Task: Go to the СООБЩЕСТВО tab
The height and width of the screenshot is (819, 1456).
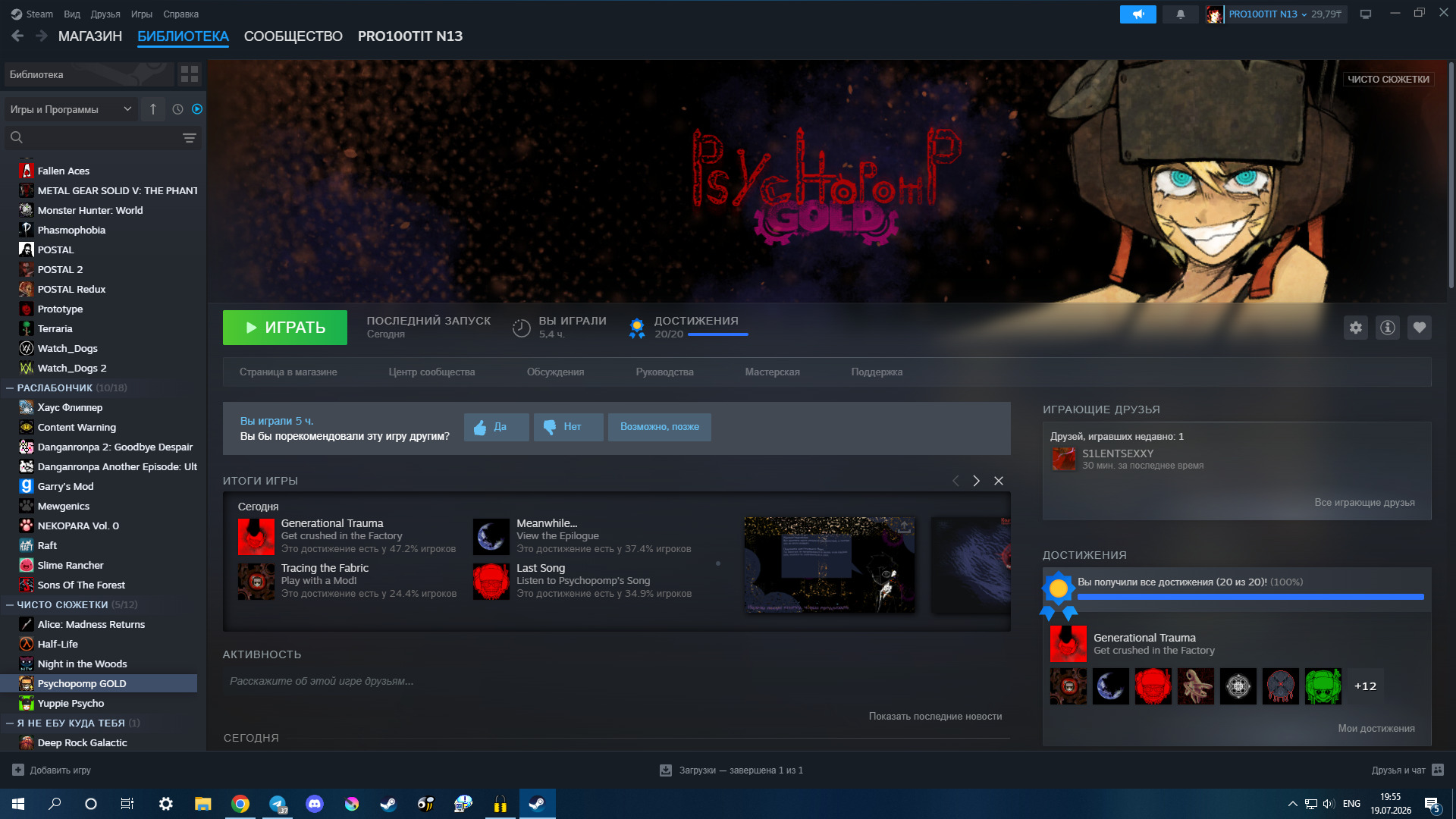Action: pos(293,36)
